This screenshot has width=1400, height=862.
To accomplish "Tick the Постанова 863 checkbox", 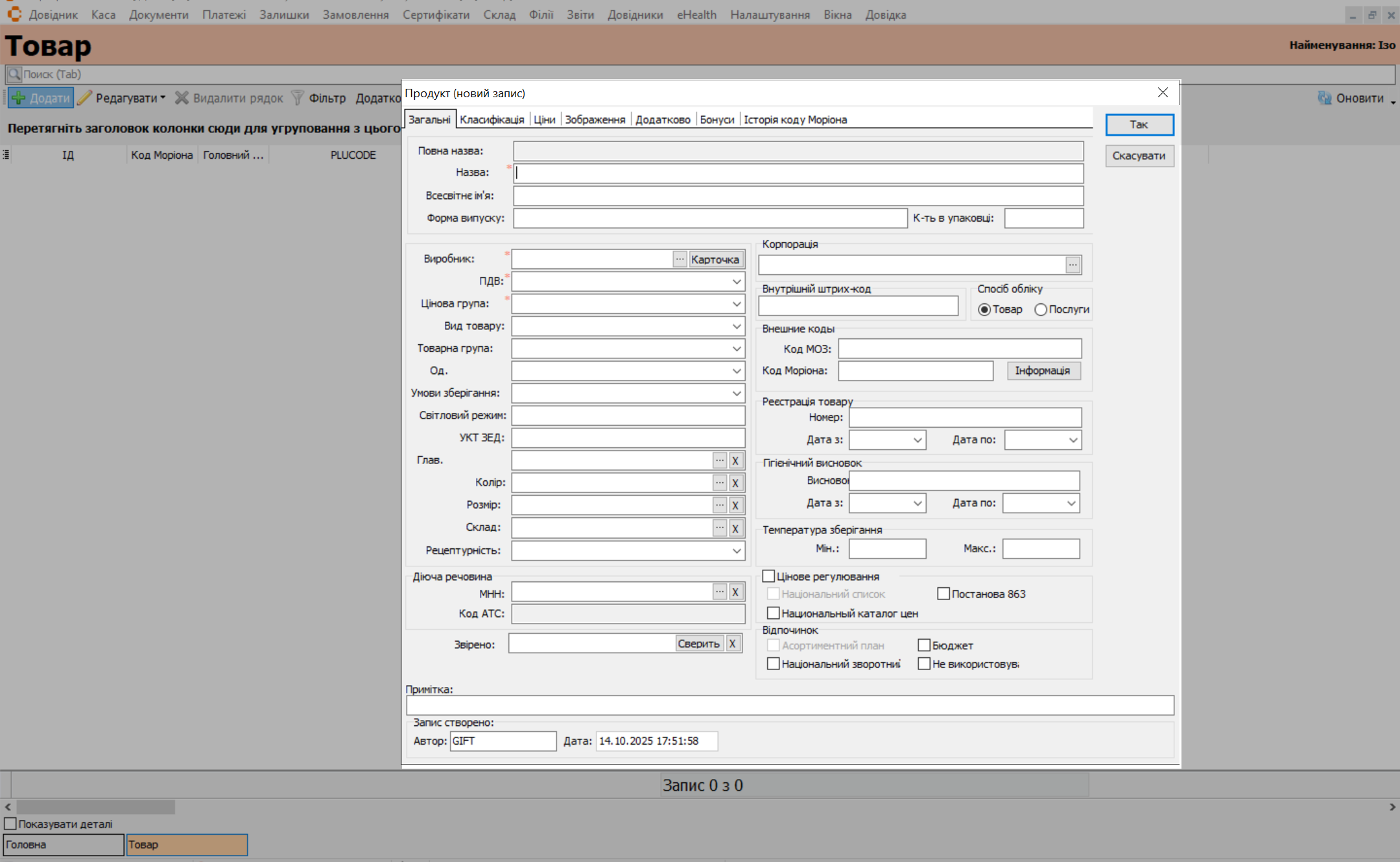I will [x=943, y=594].
